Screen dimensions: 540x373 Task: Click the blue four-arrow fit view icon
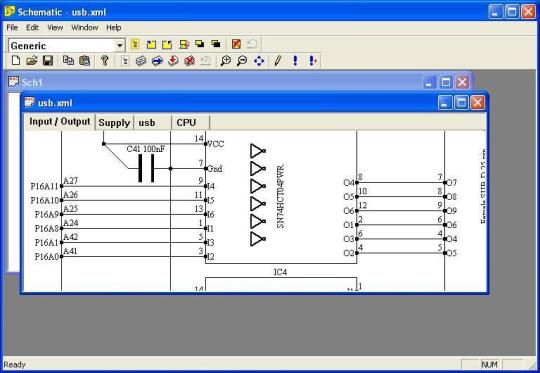[x=259, y=61]
